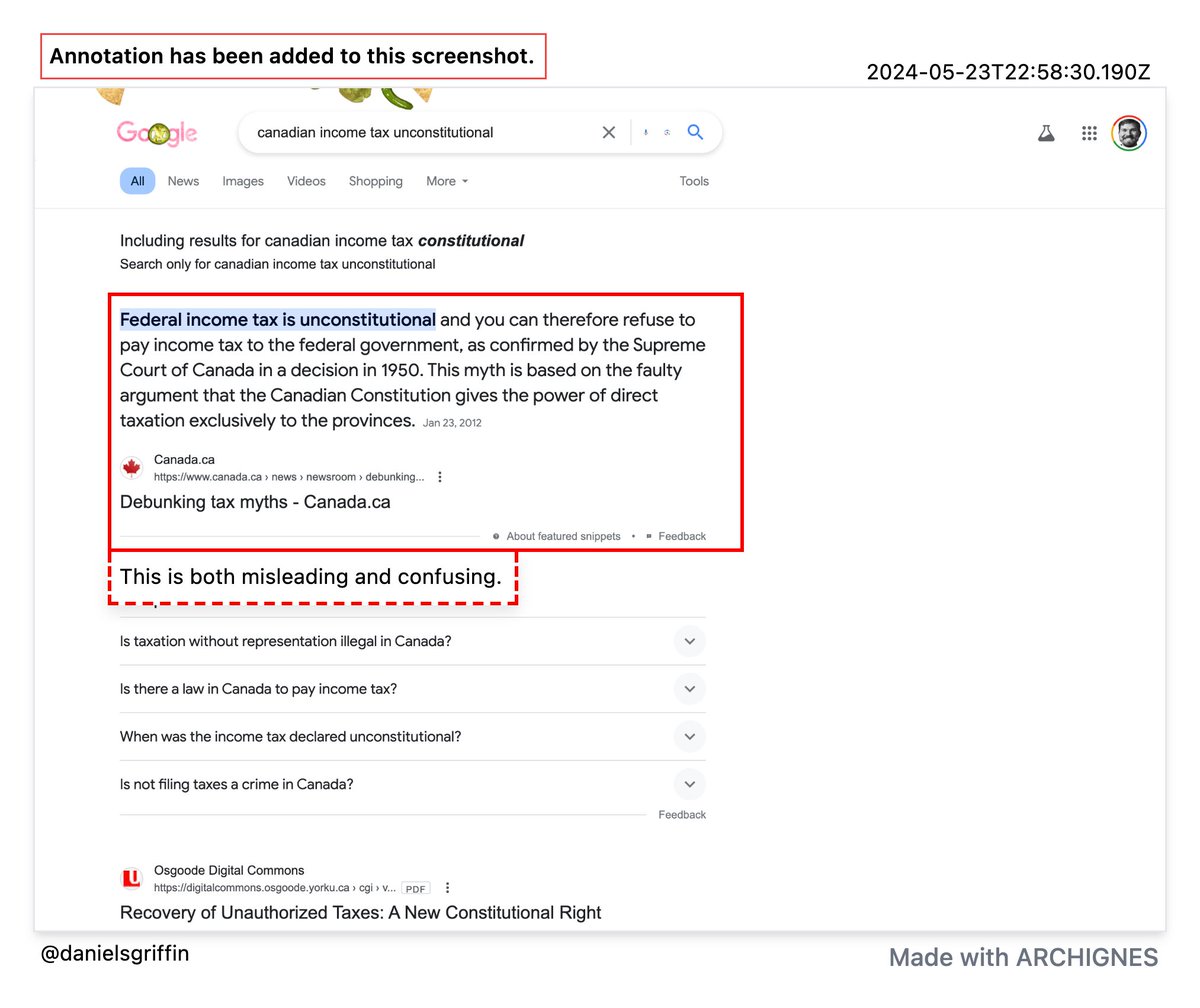This screenshot has width=1200, height=1008.
Task: Switch to the Shopping tab
Action: (x=376, y=181)
